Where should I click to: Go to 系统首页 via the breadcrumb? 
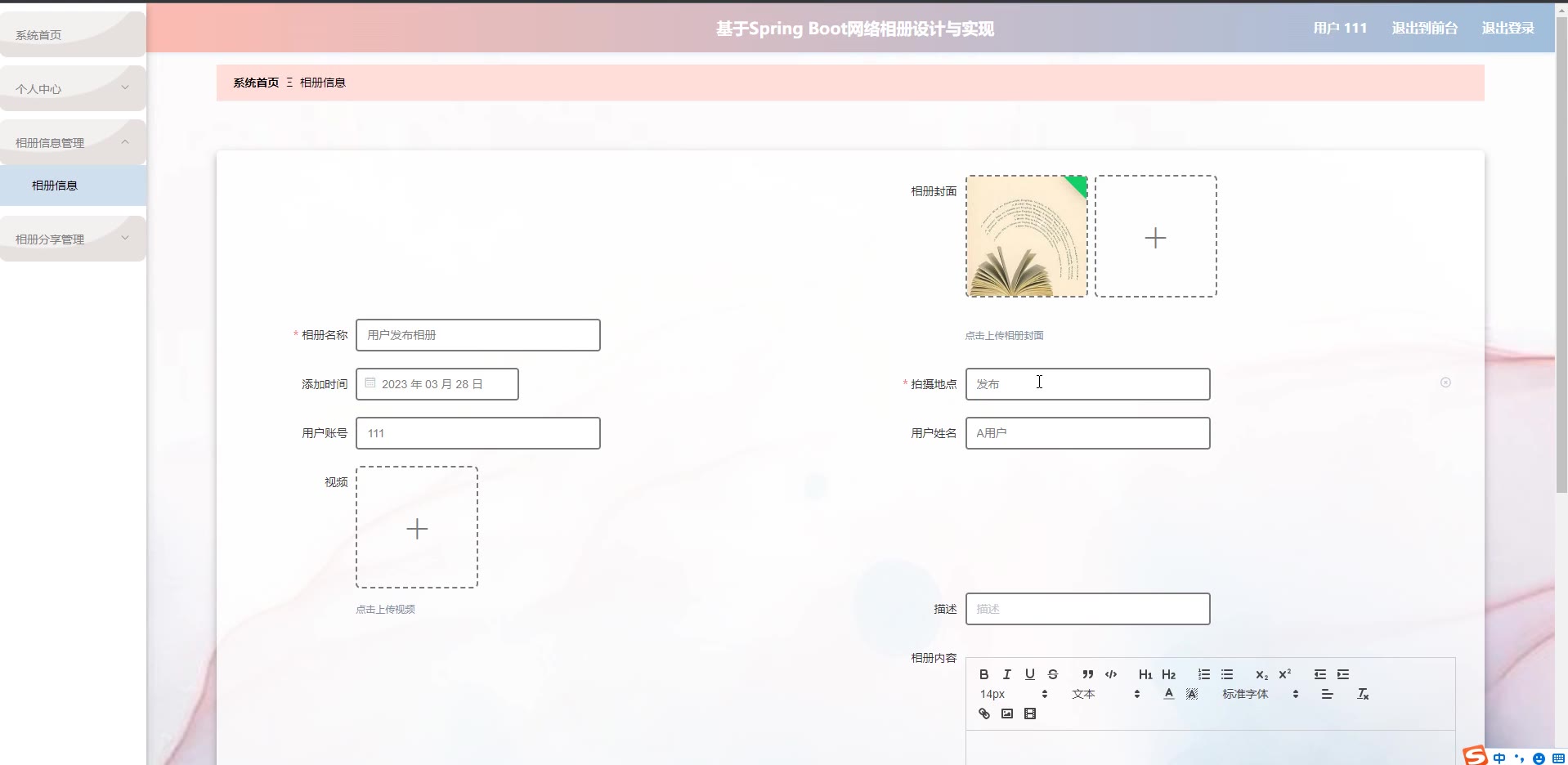256,83
